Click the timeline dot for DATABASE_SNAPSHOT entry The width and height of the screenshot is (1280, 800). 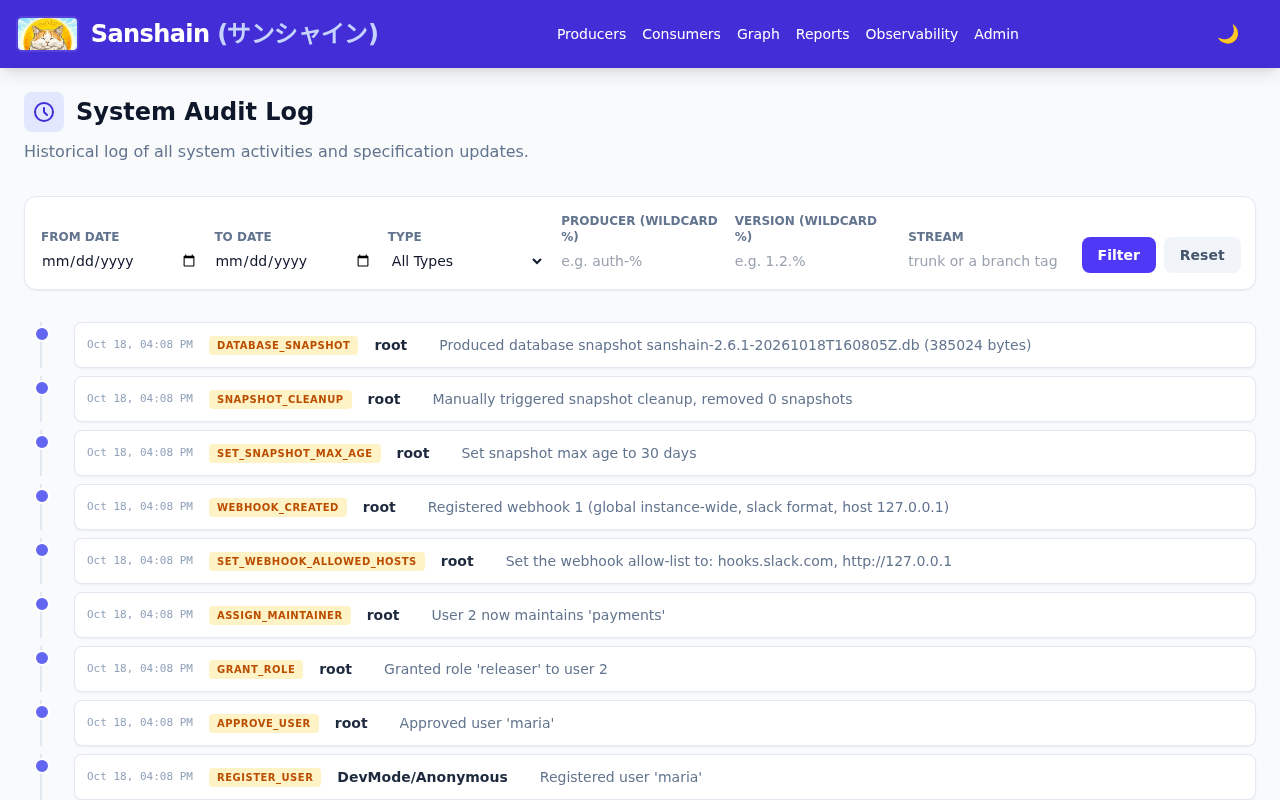(42, 334)
